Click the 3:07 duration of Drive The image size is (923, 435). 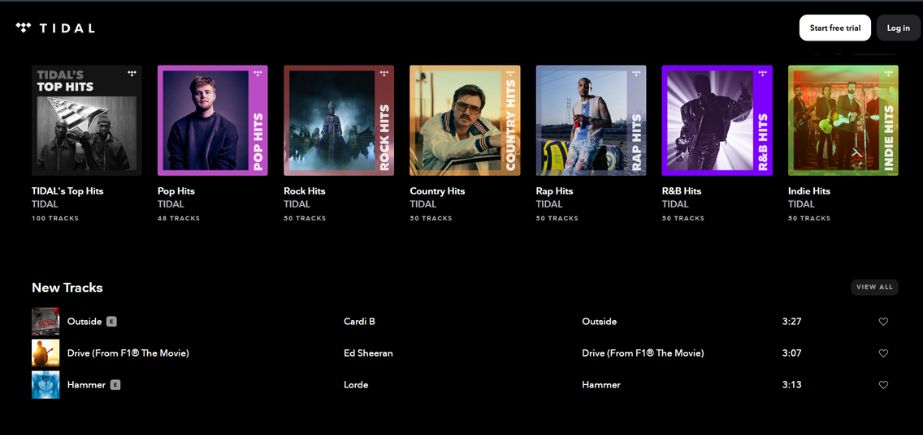pyautogui.click(x=791, y=353)
